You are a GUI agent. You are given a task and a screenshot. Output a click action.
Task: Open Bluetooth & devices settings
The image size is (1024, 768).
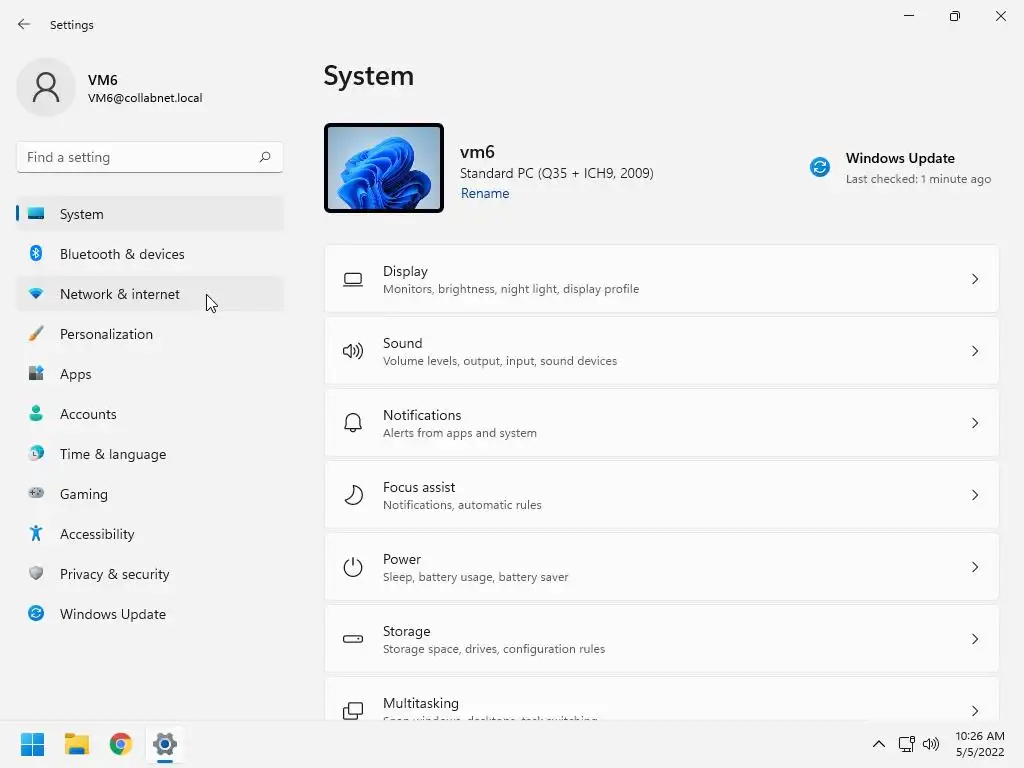150,254
